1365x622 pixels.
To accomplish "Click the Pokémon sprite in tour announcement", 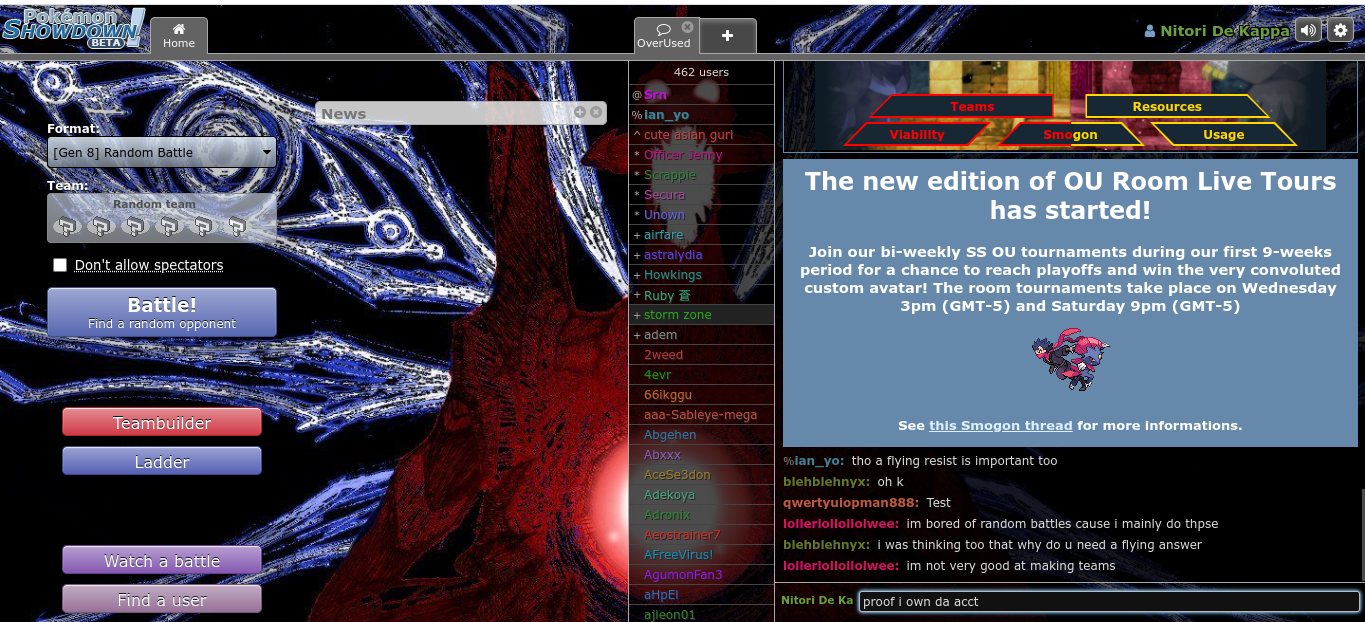I will point(1070,359).
